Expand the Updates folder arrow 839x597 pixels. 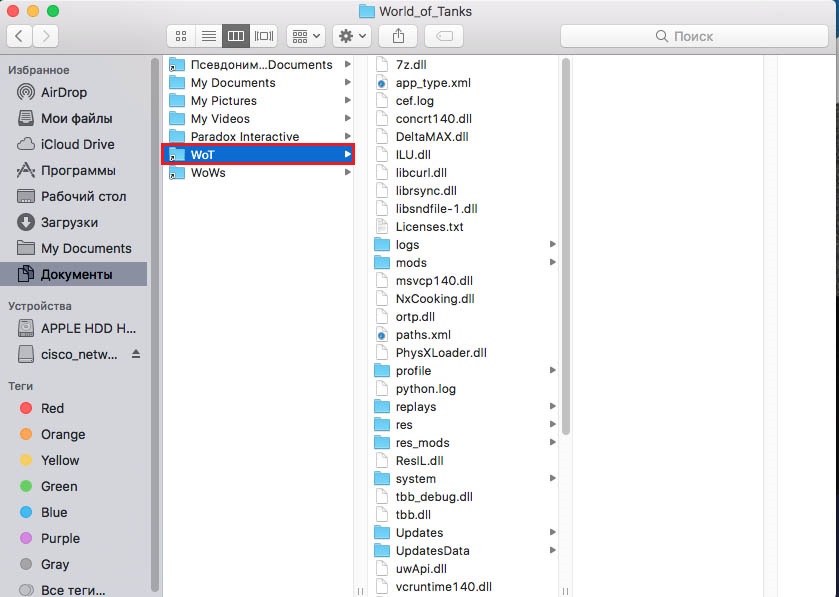[552, 532]
